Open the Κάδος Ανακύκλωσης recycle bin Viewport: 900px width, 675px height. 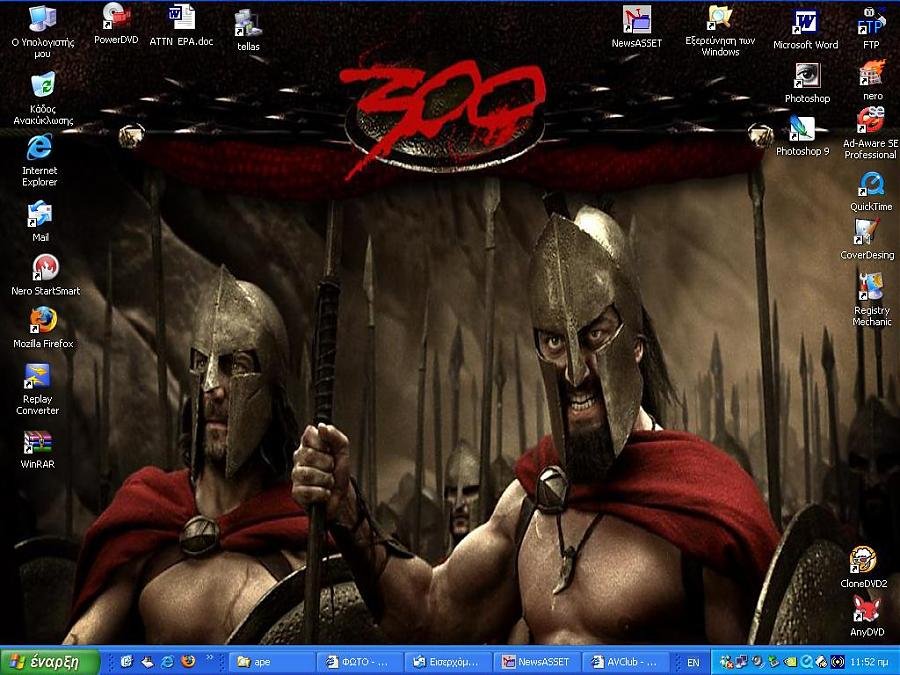click(x=43, y=98)
